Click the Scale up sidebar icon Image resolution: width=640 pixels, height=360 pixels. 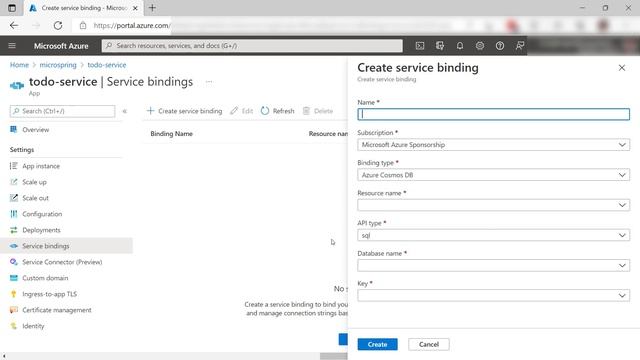[13, 182]
